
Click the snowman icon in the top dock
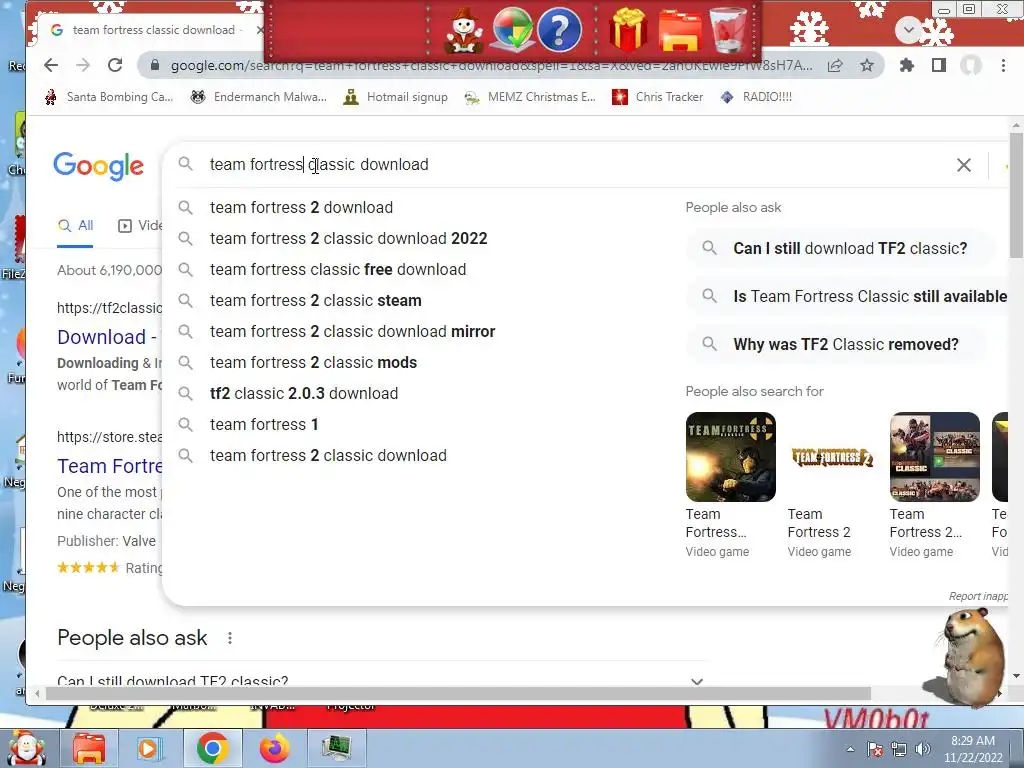point(464,30)
